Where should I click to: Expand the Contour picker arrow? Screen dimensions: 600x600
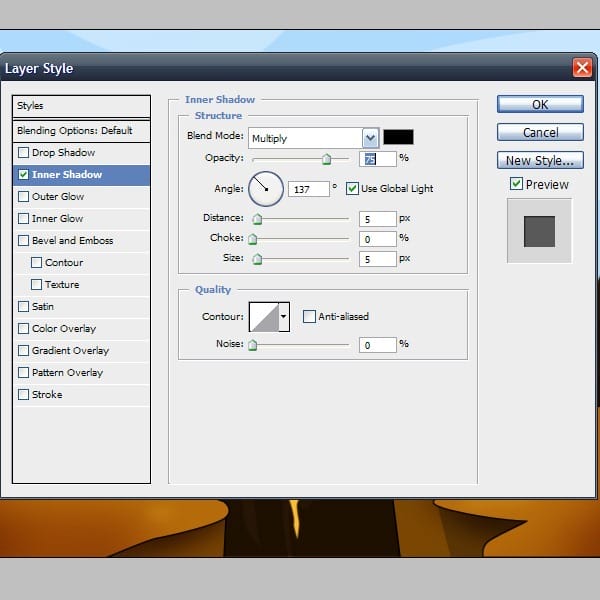click(284, 317)
